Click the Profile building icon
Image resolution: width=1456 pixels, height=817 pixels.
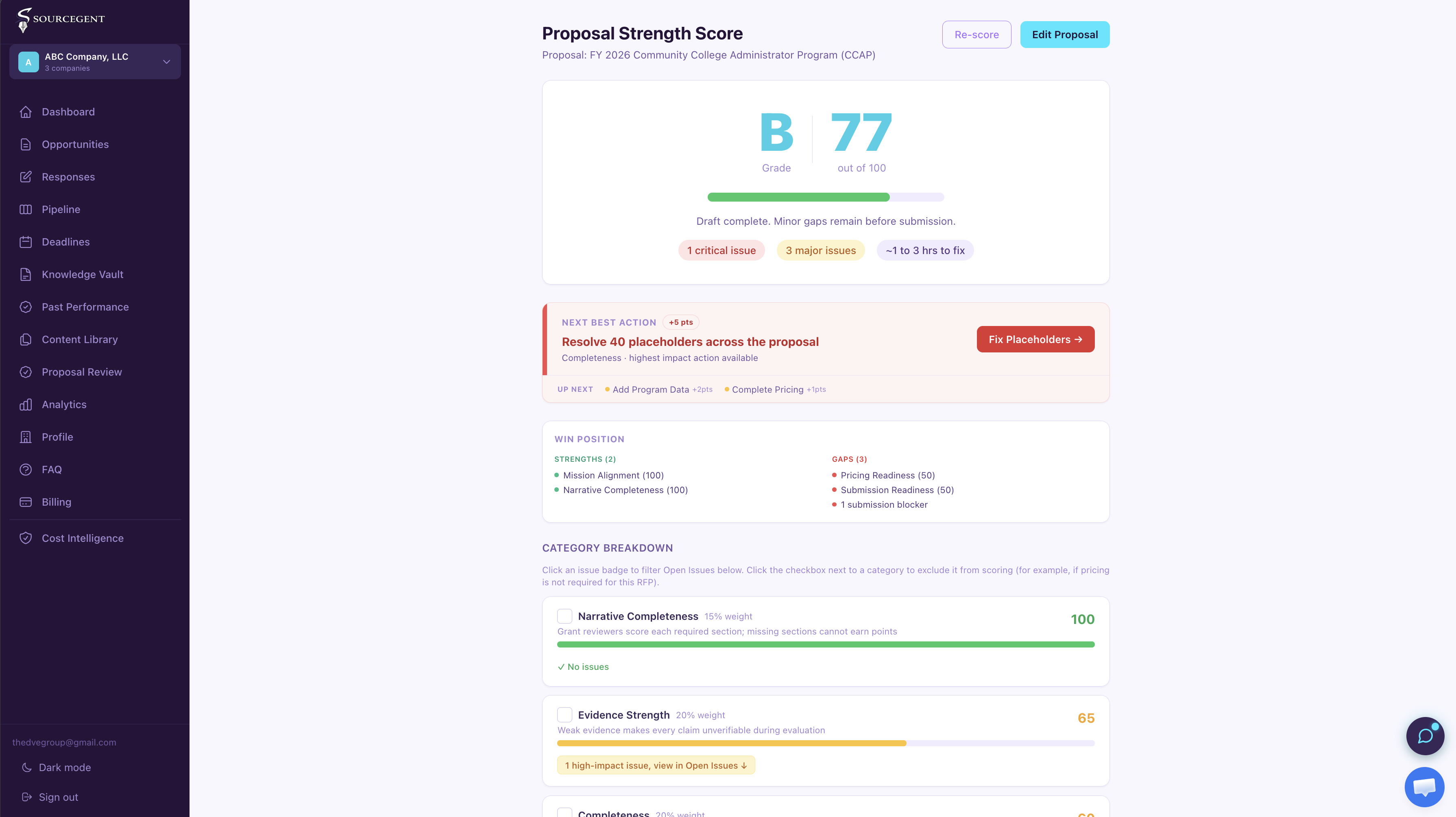[26, 437]
